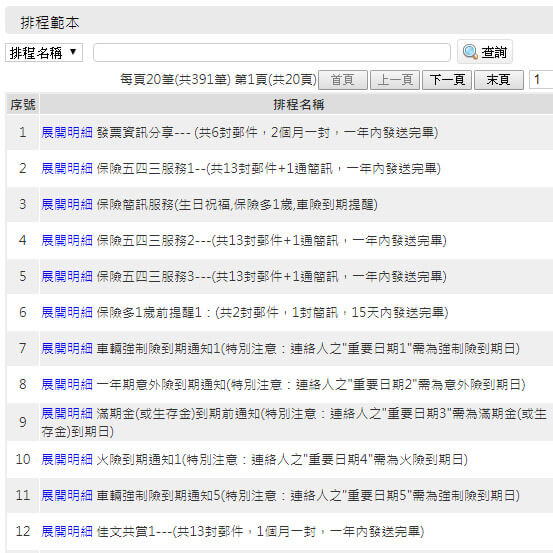Jump to the last page 末頁
553x553 pixels.
[x=498, y=80]
